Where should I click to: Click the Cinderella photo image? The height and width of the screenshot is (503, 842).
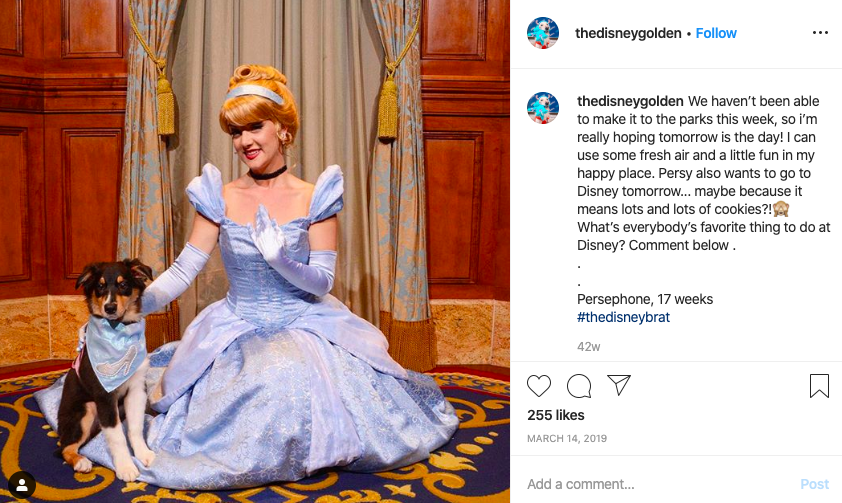click(x=255, y=251)
